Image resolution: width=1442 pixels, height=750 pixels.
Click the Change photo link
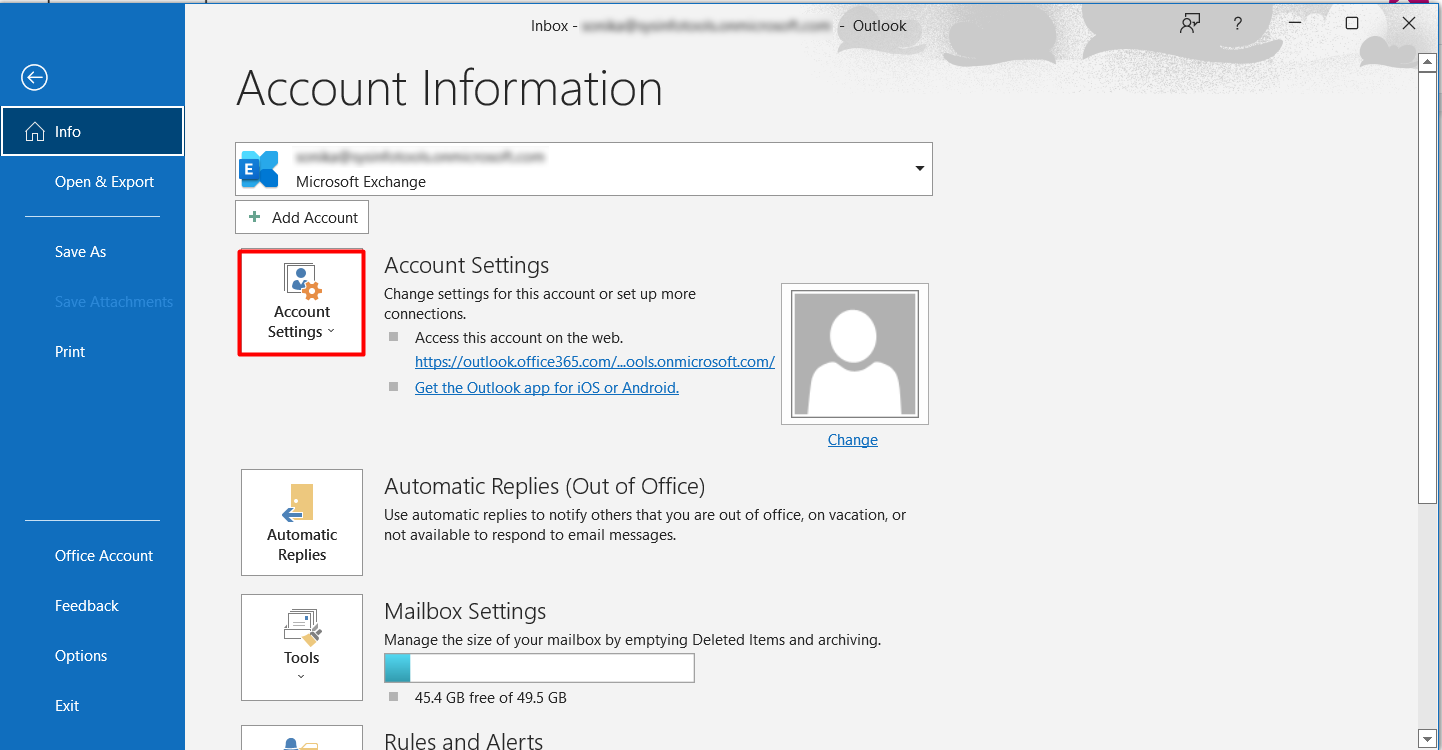coord(853,440)
